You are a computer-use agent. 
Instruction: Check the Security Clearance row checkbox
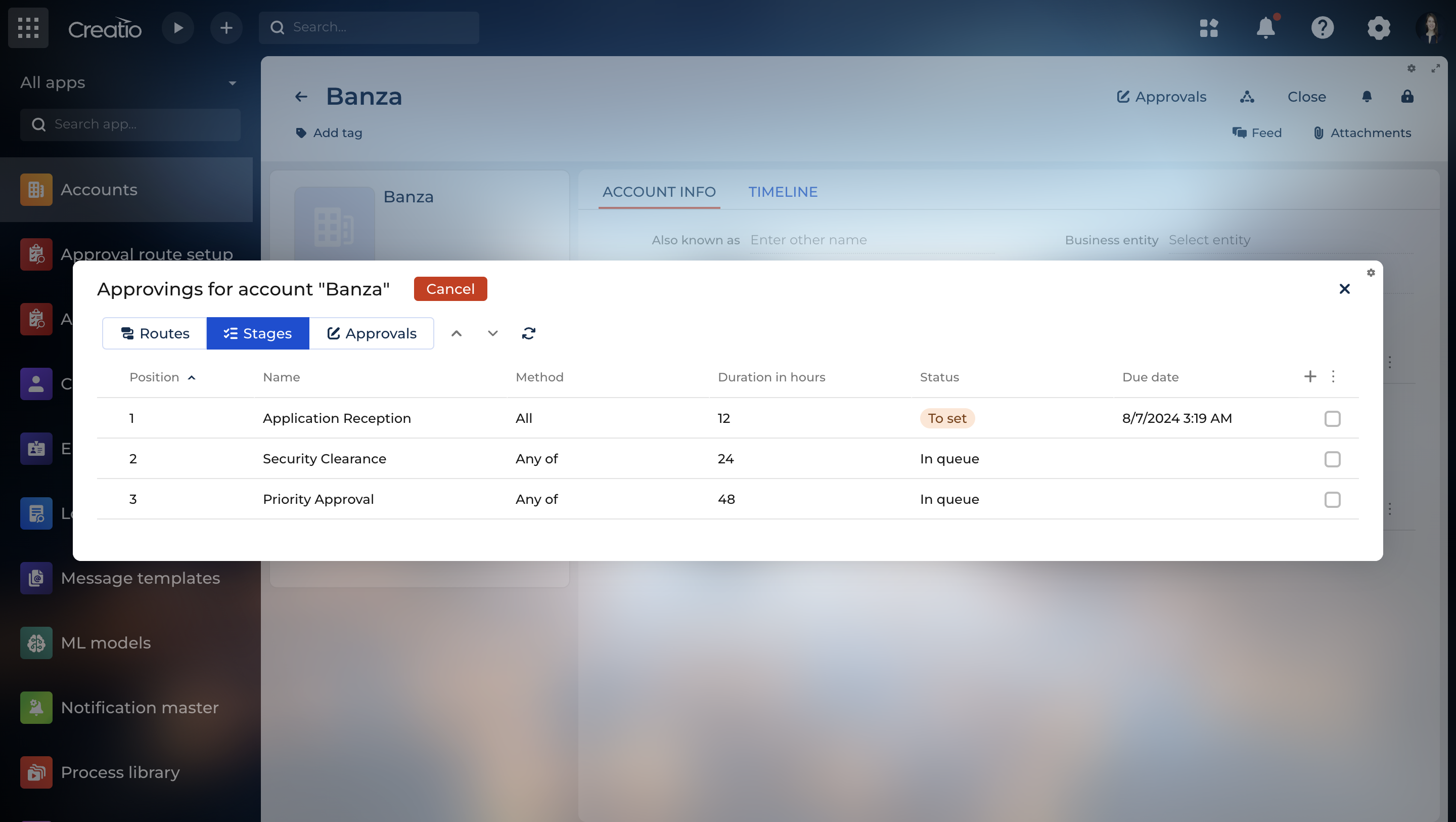coord(1332,459)
